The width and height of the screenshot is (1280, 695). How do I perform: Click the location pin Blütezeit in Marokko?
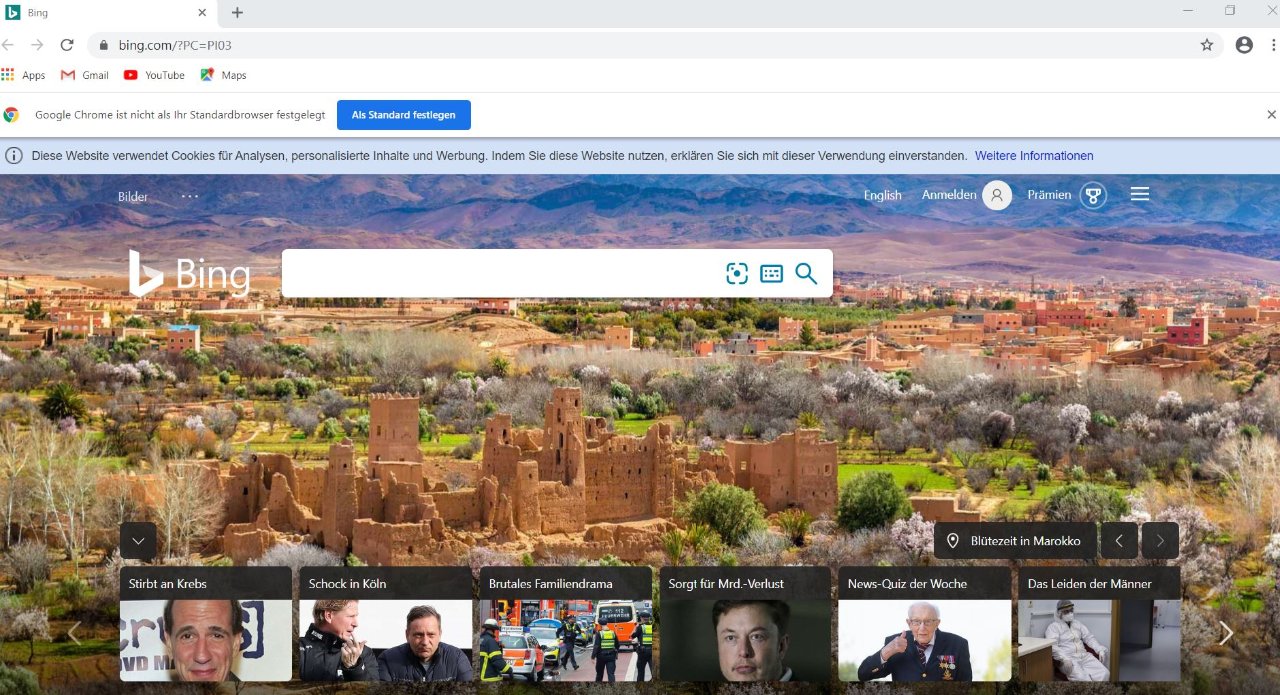[1015, 540]
